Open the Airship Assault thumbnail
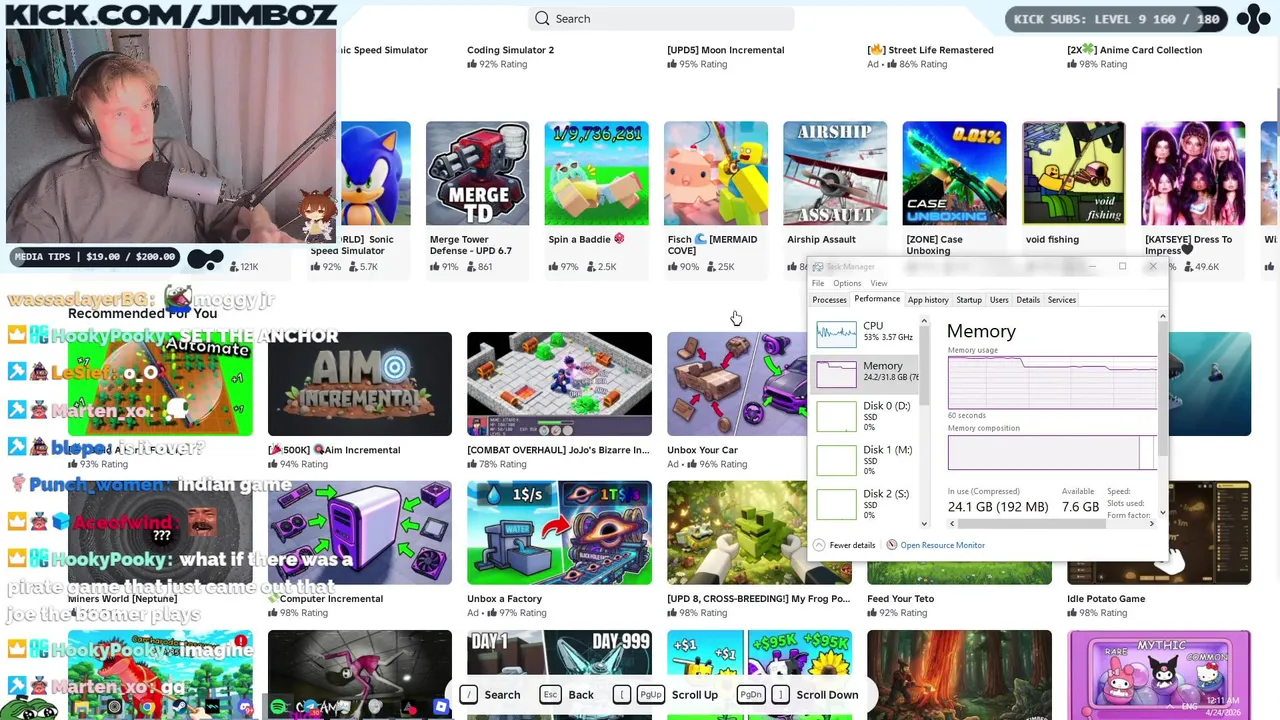The width and height of the screenshot is (1280, 720). tap(835, 173)
